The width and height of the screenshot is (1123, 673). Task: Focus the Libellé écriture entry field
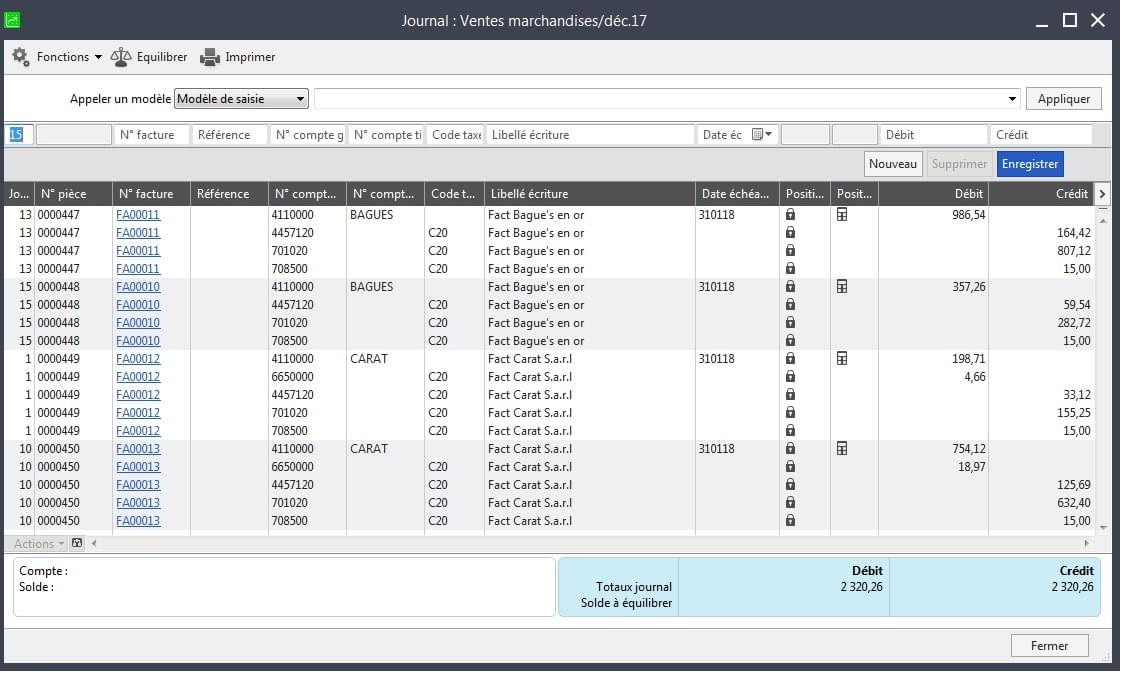tap(590, 135)
